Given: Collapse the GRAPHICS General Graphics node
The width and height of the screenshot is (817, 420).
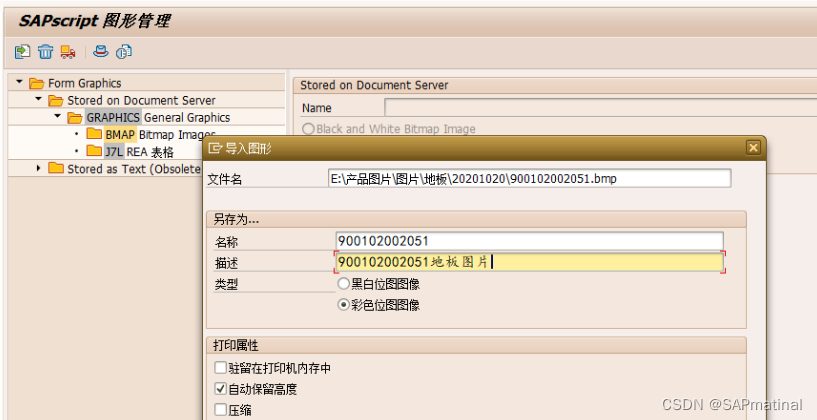Looking at the screenshot, I should (58, 116).
